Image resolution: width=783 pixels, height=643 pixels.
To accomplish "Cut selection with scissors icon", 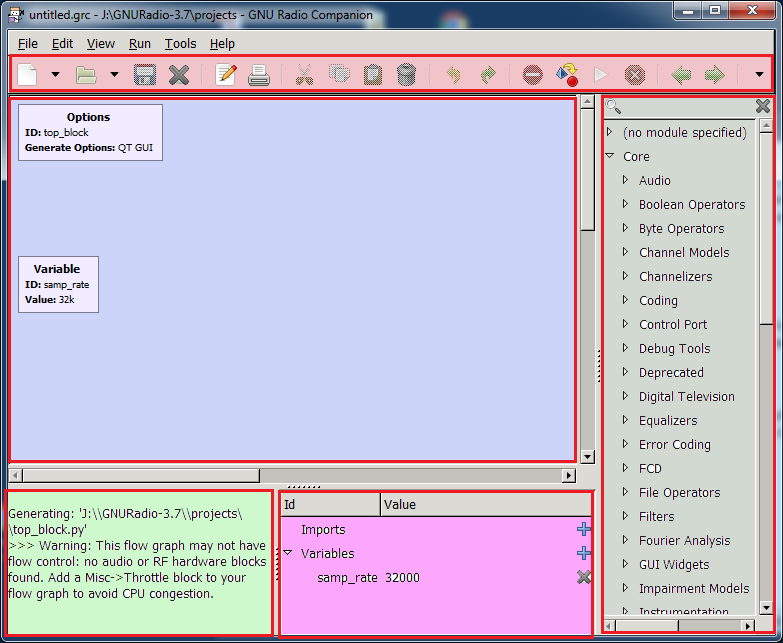I will [x=304, y=74].
